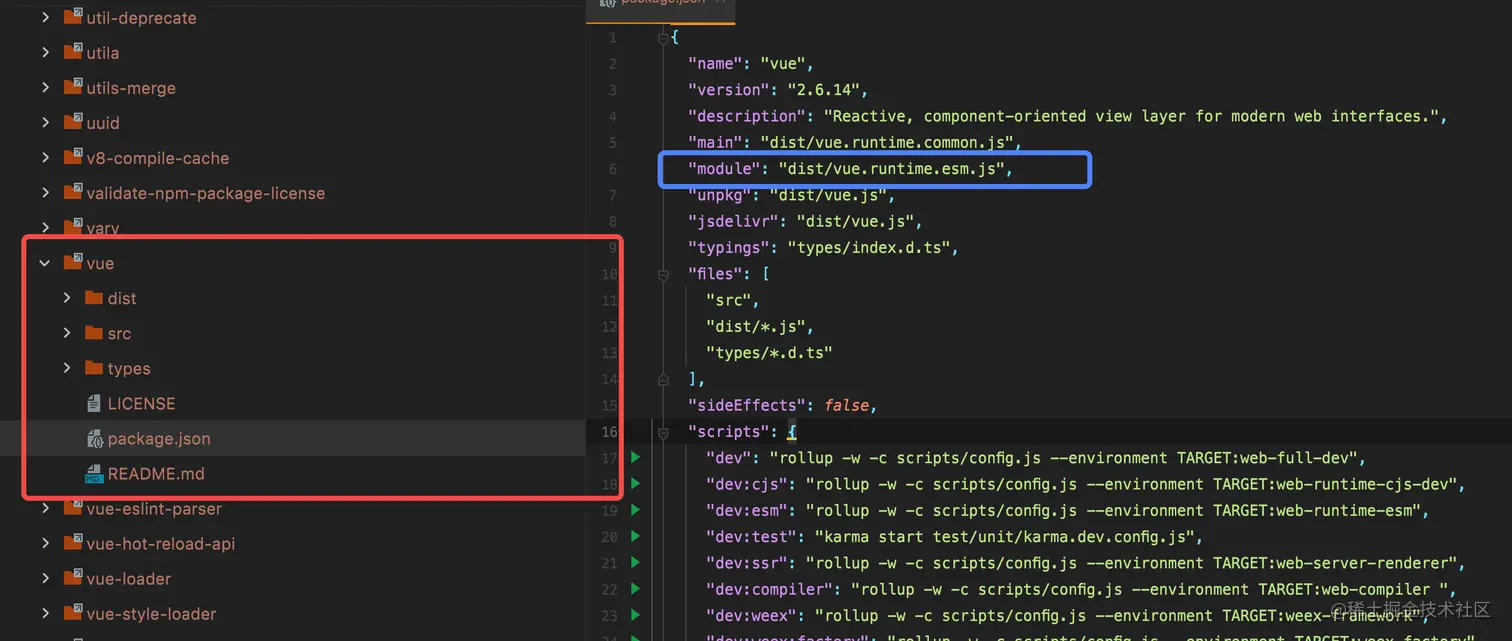Fold the root JSON object on line 1
Screen dimensions: 1512x641
[662, 38]
